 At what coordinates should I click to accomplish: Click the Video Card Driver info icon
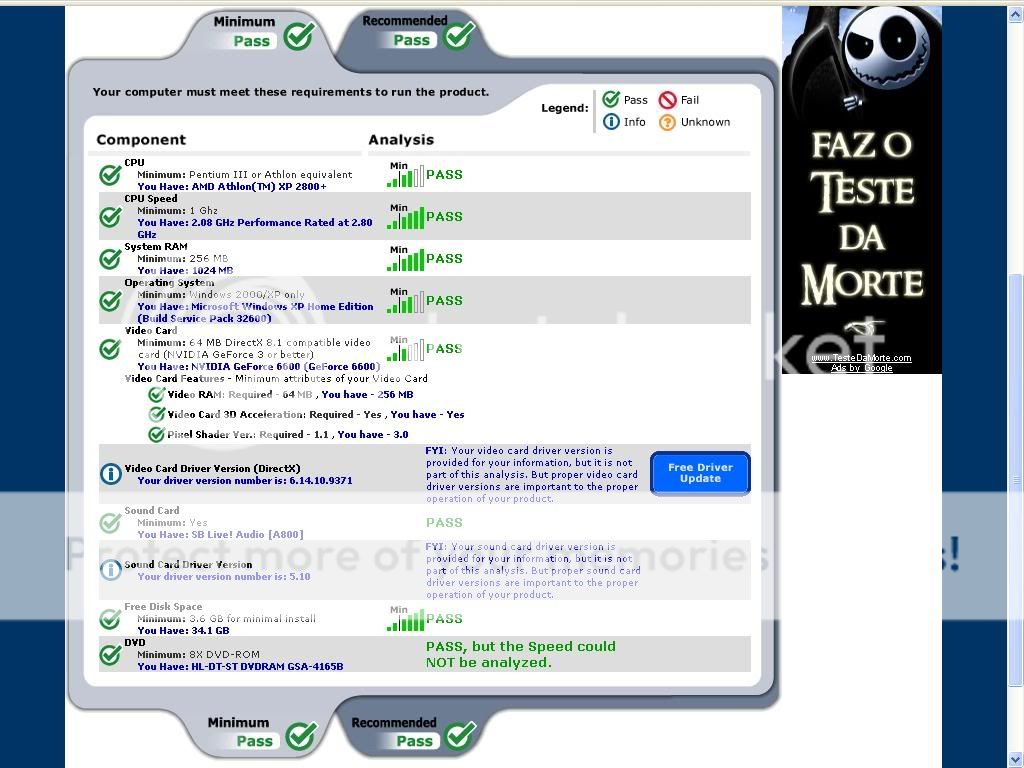pos(111,474)
